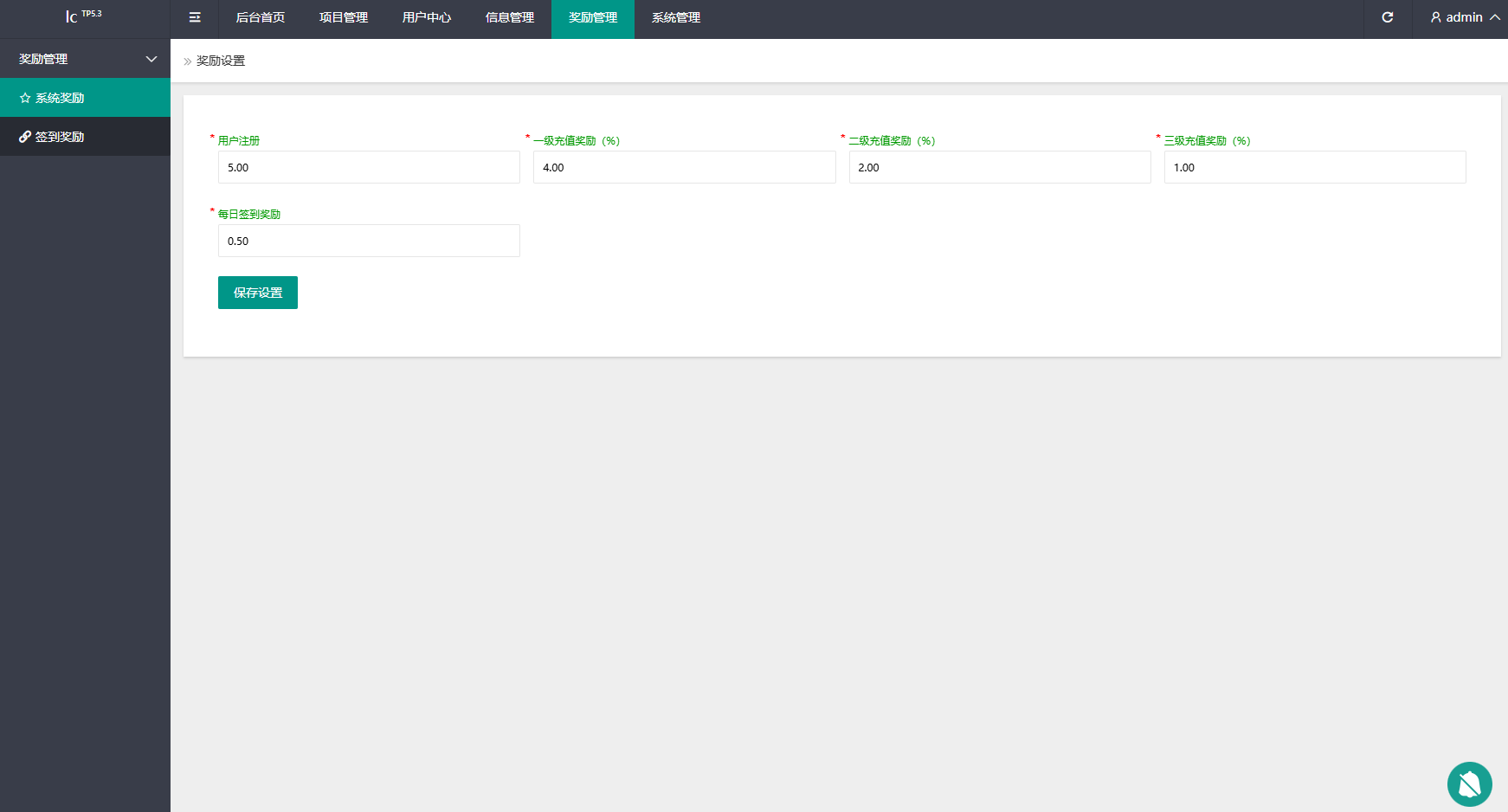Select the 三级充值奖励 percentage field

coord(1314,167)
